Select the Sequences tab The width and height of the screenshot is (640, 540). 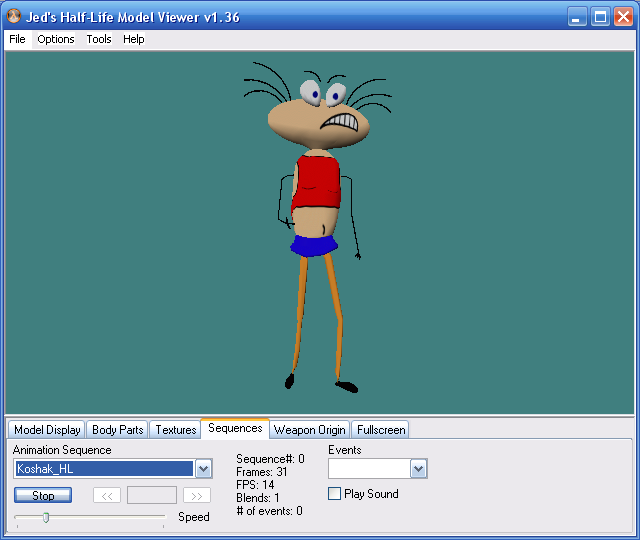point(235,428)
